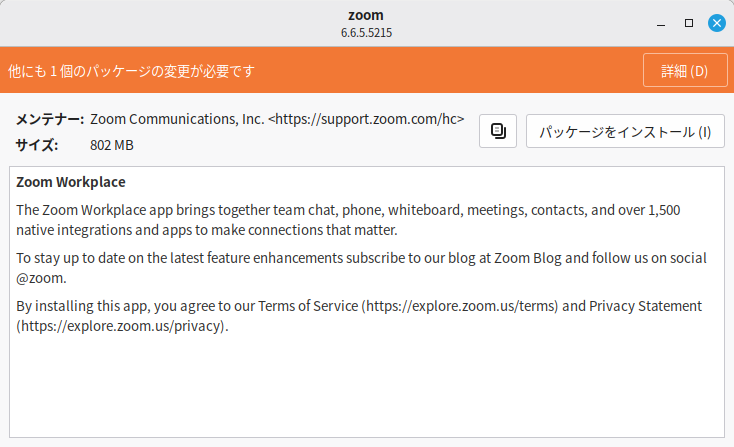Click the Zoom Communications, Inc. maintainer name

(x=177, y=119)
